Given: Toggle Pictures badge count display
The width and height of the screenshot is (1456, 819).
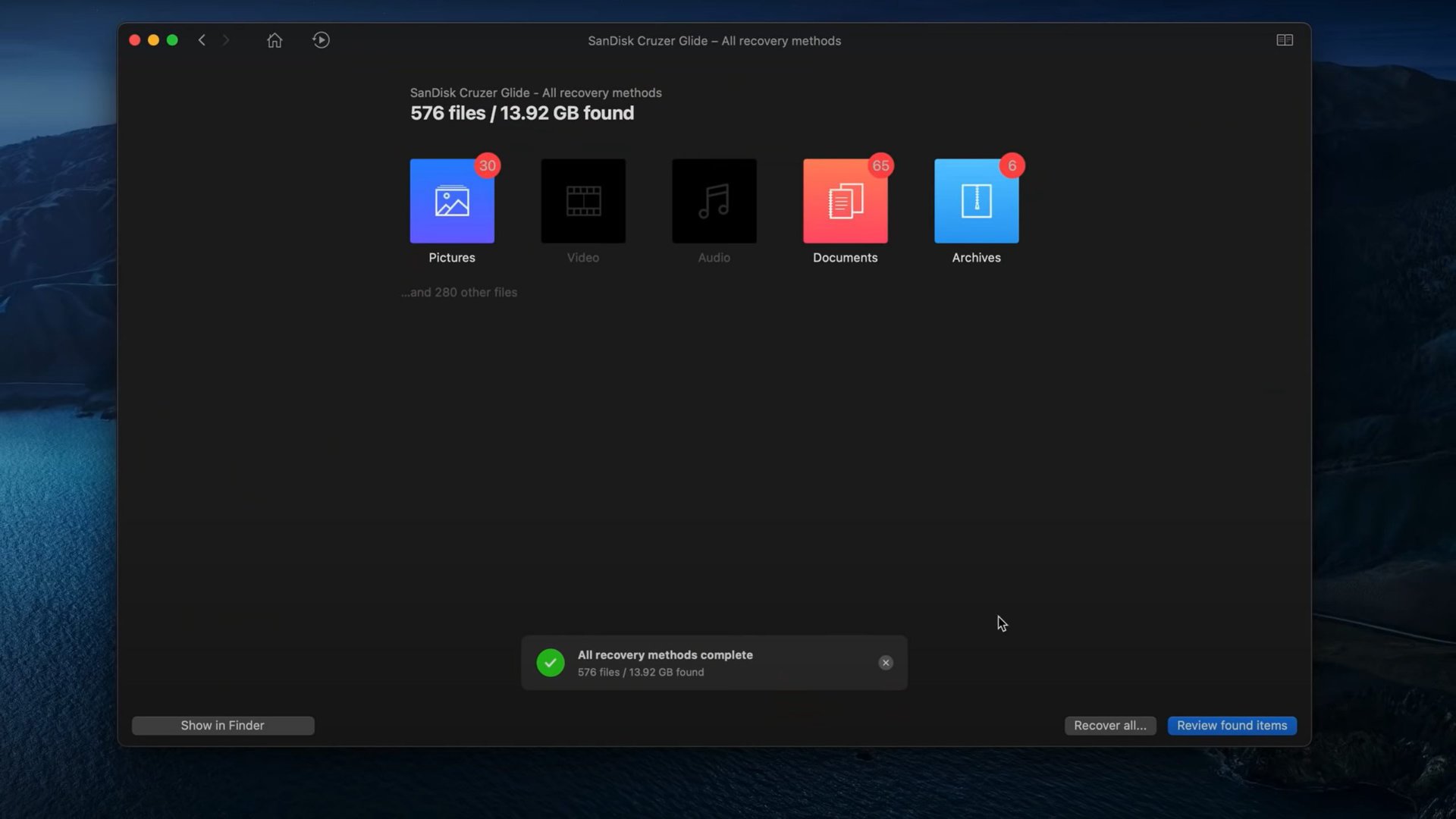Looking at the screenshot, I should tap(487, 165).
